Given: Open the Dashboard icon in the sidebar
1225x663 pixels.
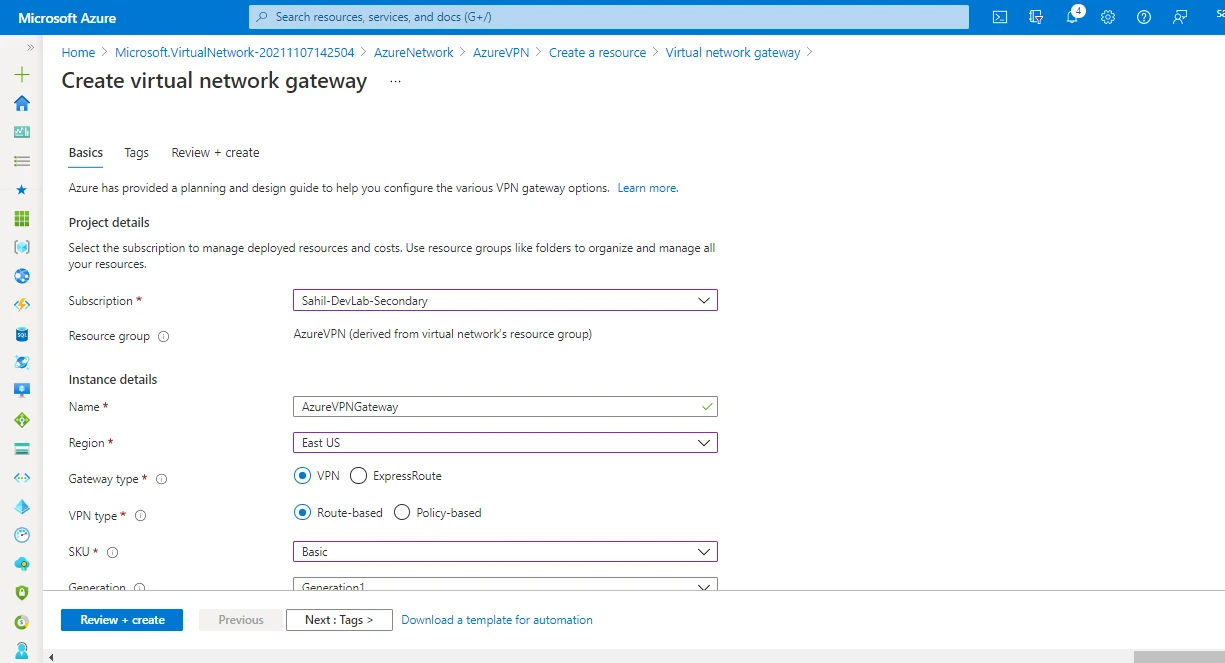Looking at the screenshot, I should point(21,131).
